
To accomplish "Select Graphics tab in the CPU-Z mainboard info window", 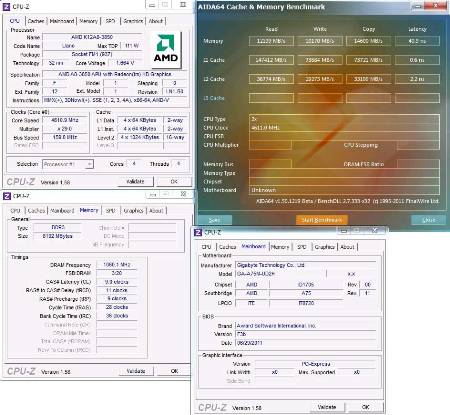I will pos(325,247).
